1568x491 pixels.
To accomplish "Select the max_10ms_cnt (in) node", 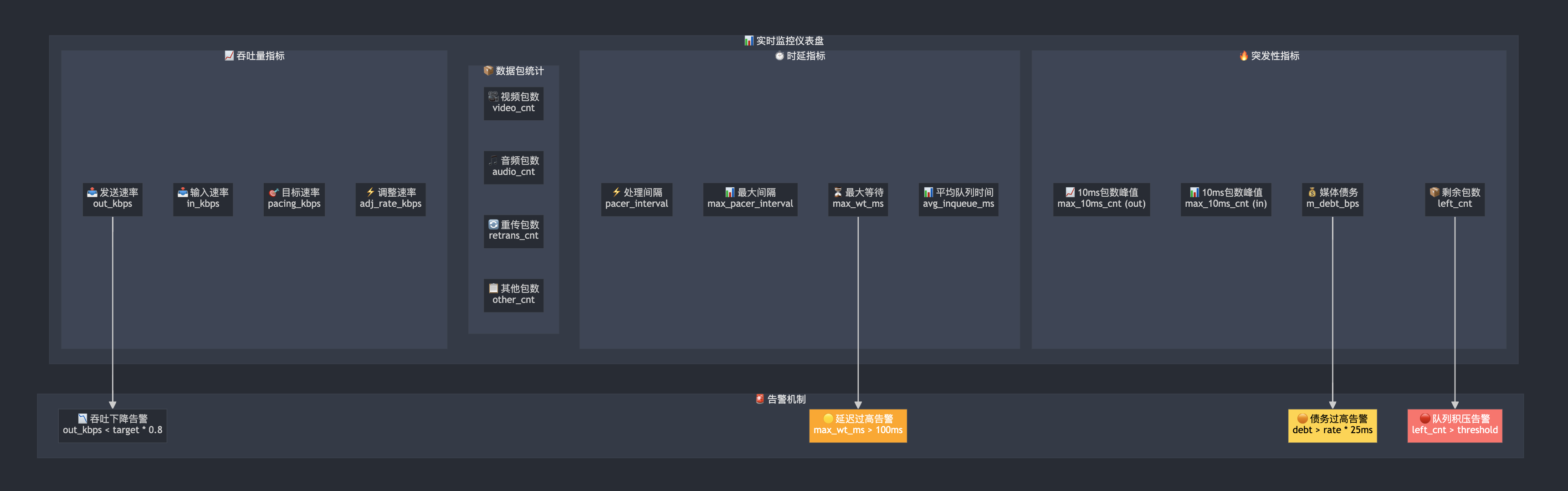I will click(x=1225, y=199).
